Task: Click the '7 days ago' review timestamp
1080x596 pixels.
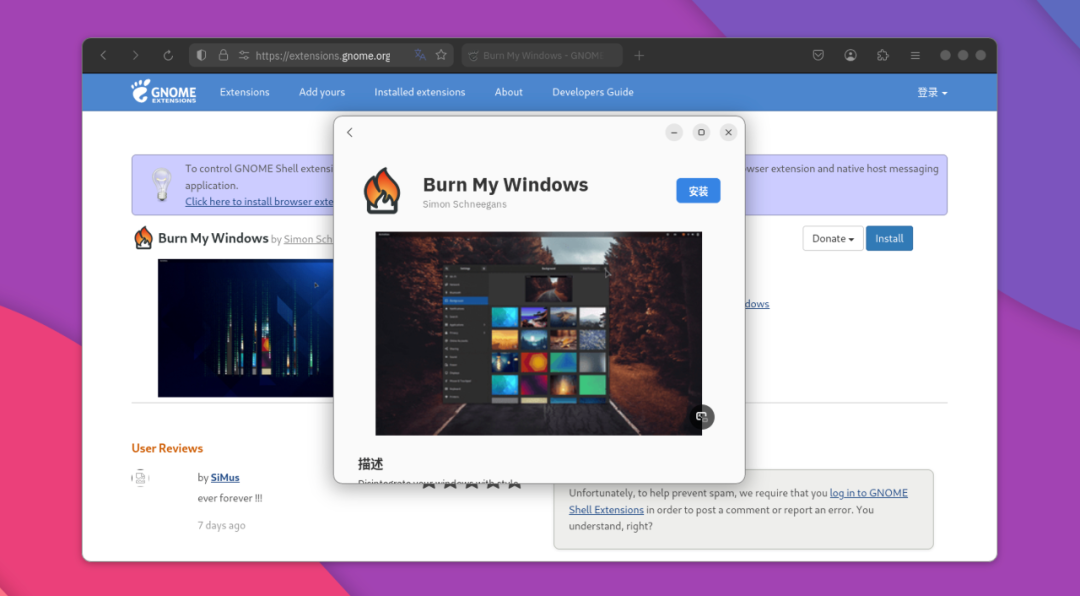Action: click(x=222, y=525)
